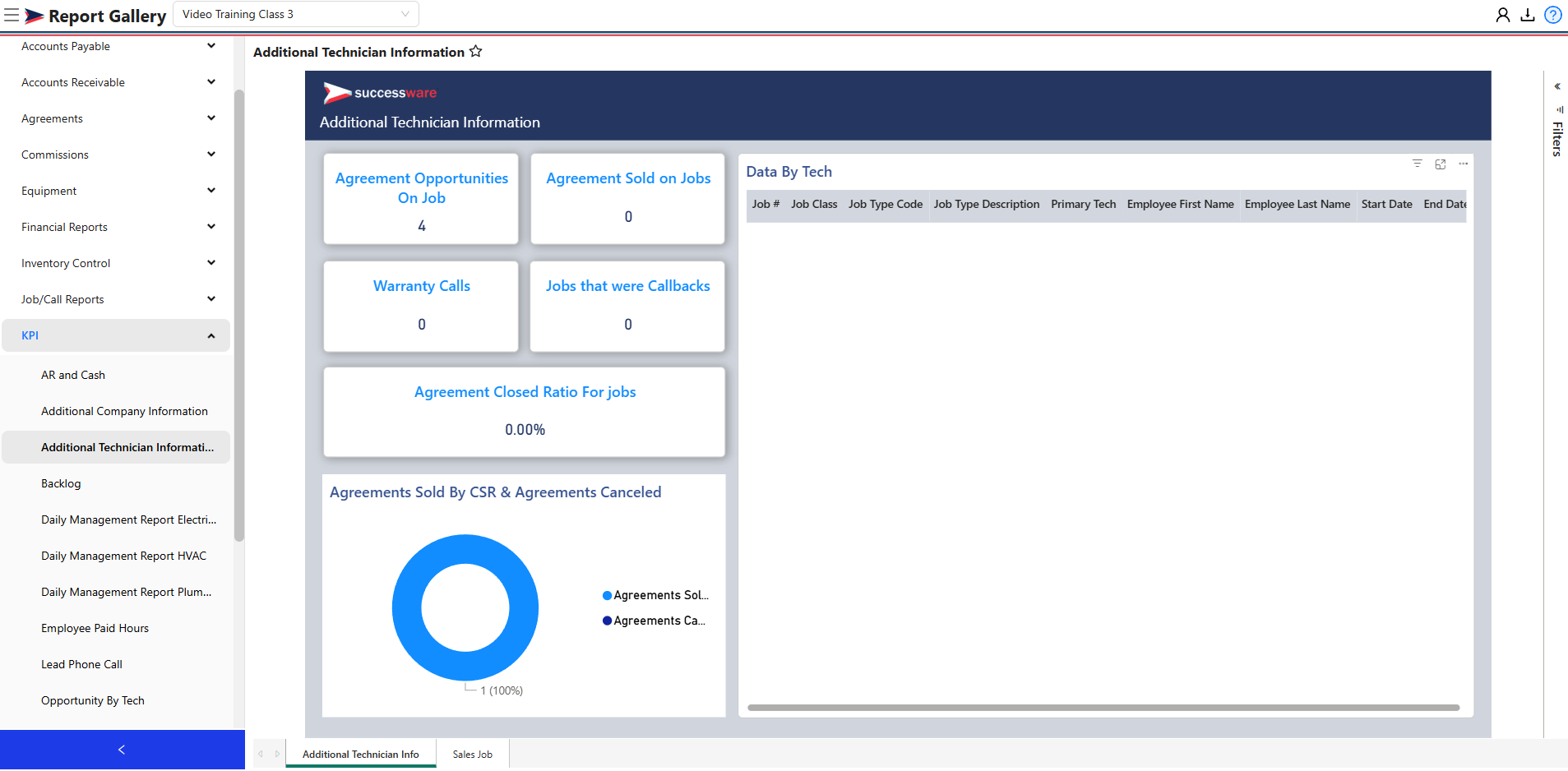
Task: Select Agreements Sold legend swatch
Action: click(x=608, y=595)
